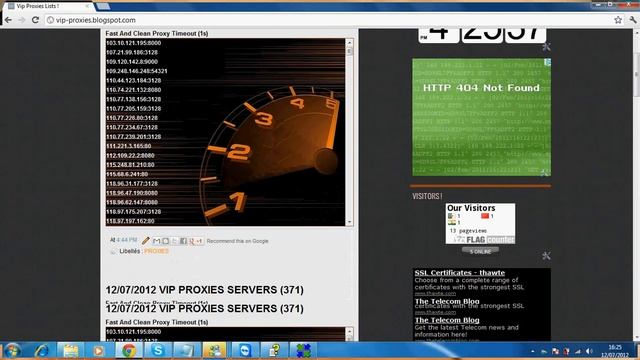Launch Internet Explorer from the taskbar
The height and width of the screenshot is (360, 640).
(42, 351)
